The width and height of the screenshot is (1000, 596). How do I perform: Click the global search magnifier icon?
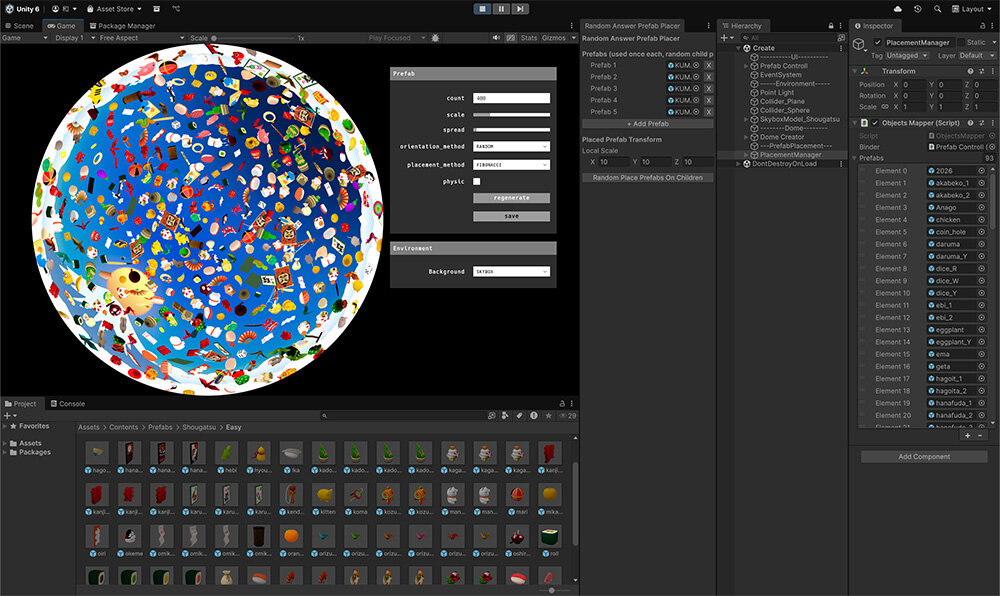[x=937, y=9]
